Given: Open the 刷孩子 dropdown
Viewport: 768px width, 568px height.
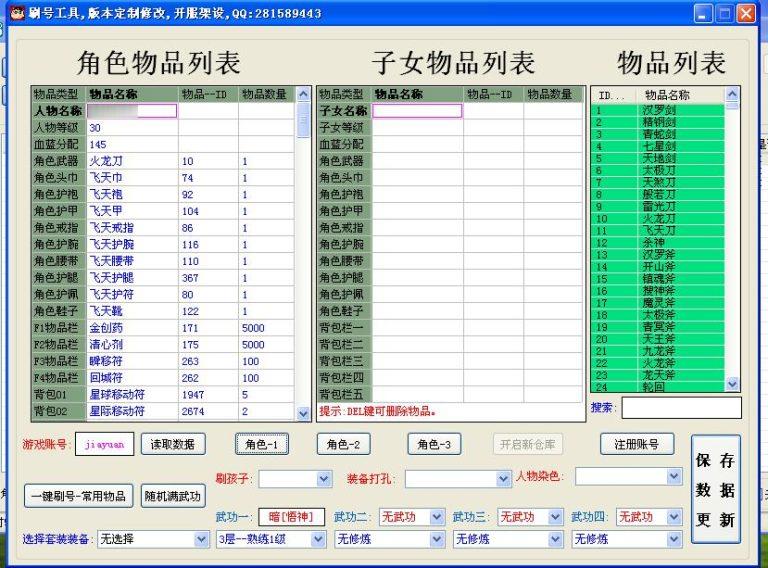Looking at the screenshot, I should [323, 479].
